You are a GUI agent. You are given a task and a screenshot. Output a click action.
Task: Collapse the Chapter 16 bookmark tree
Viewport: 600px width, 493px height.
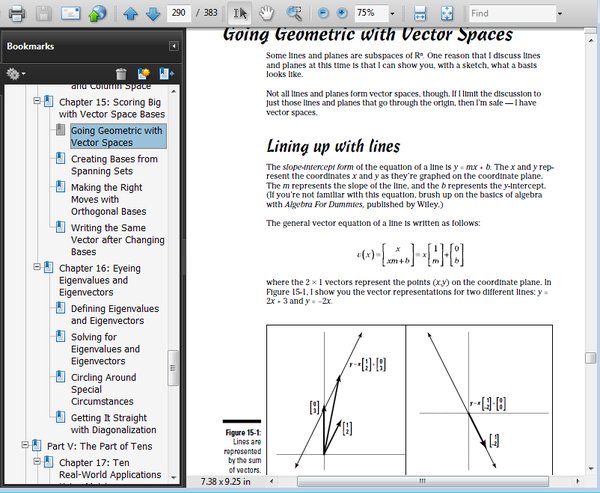coord(37,267)
